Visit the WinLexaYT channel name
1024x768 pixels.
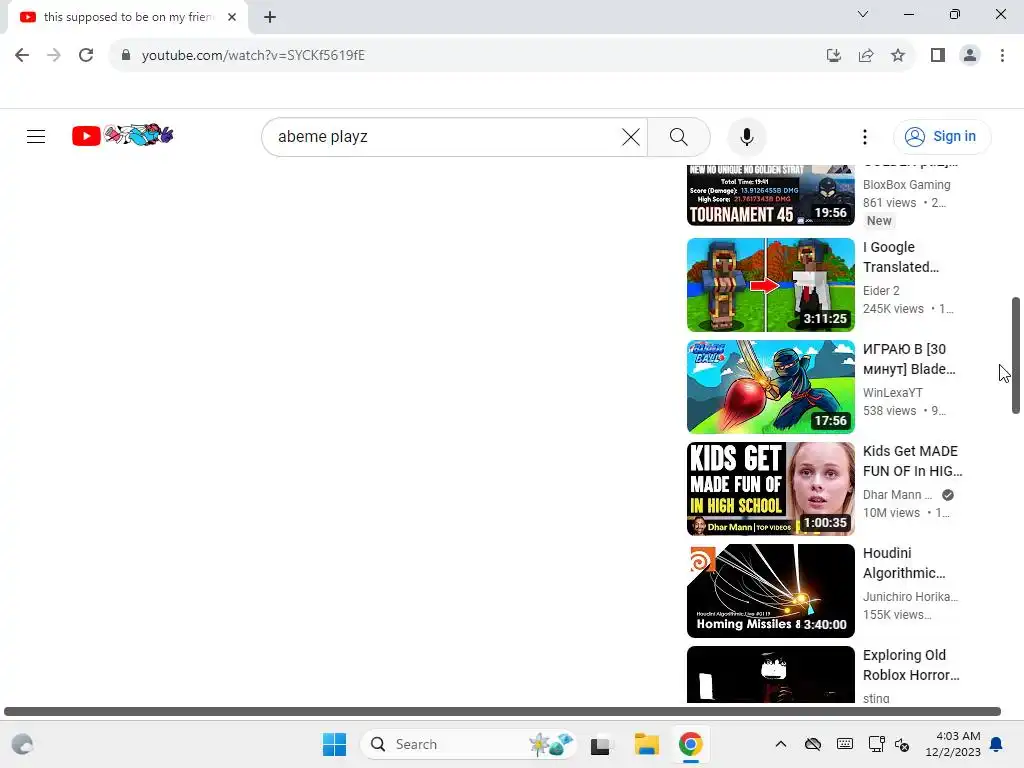893,392
